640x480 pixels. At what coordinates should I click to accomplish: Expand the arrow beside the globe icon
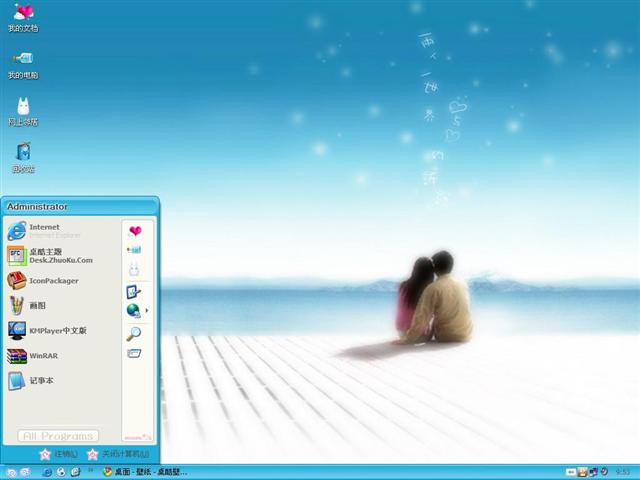pos(147,311)
